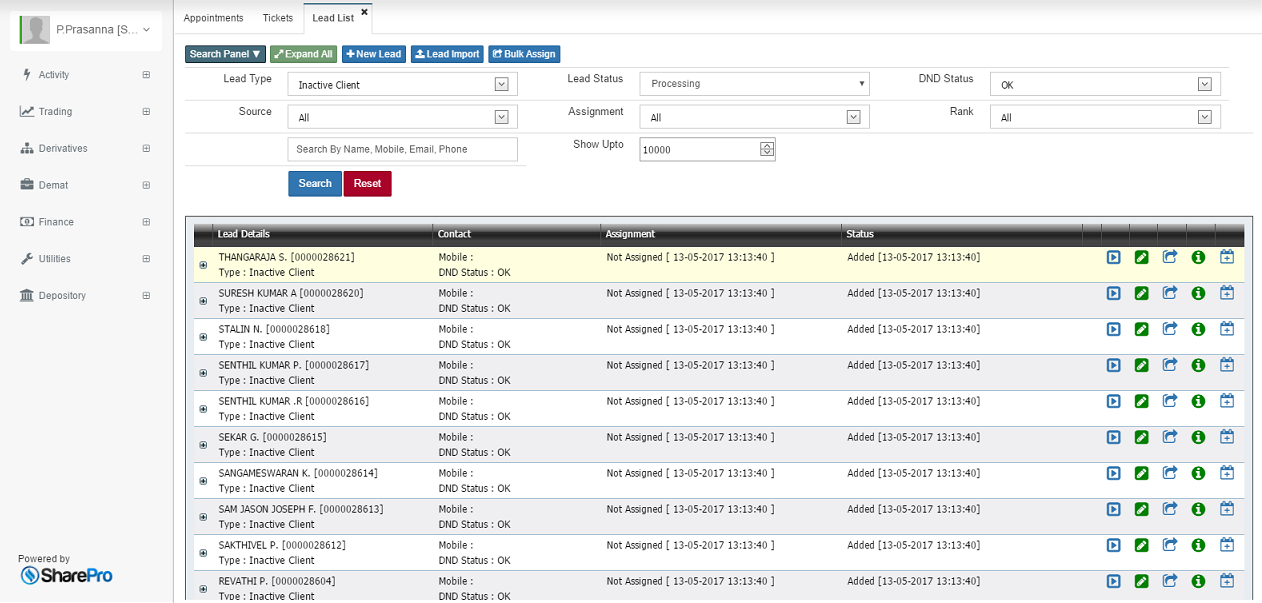Click the Search By Name input field
This screenshot has width=1262, height=603.
coord(402,148)
